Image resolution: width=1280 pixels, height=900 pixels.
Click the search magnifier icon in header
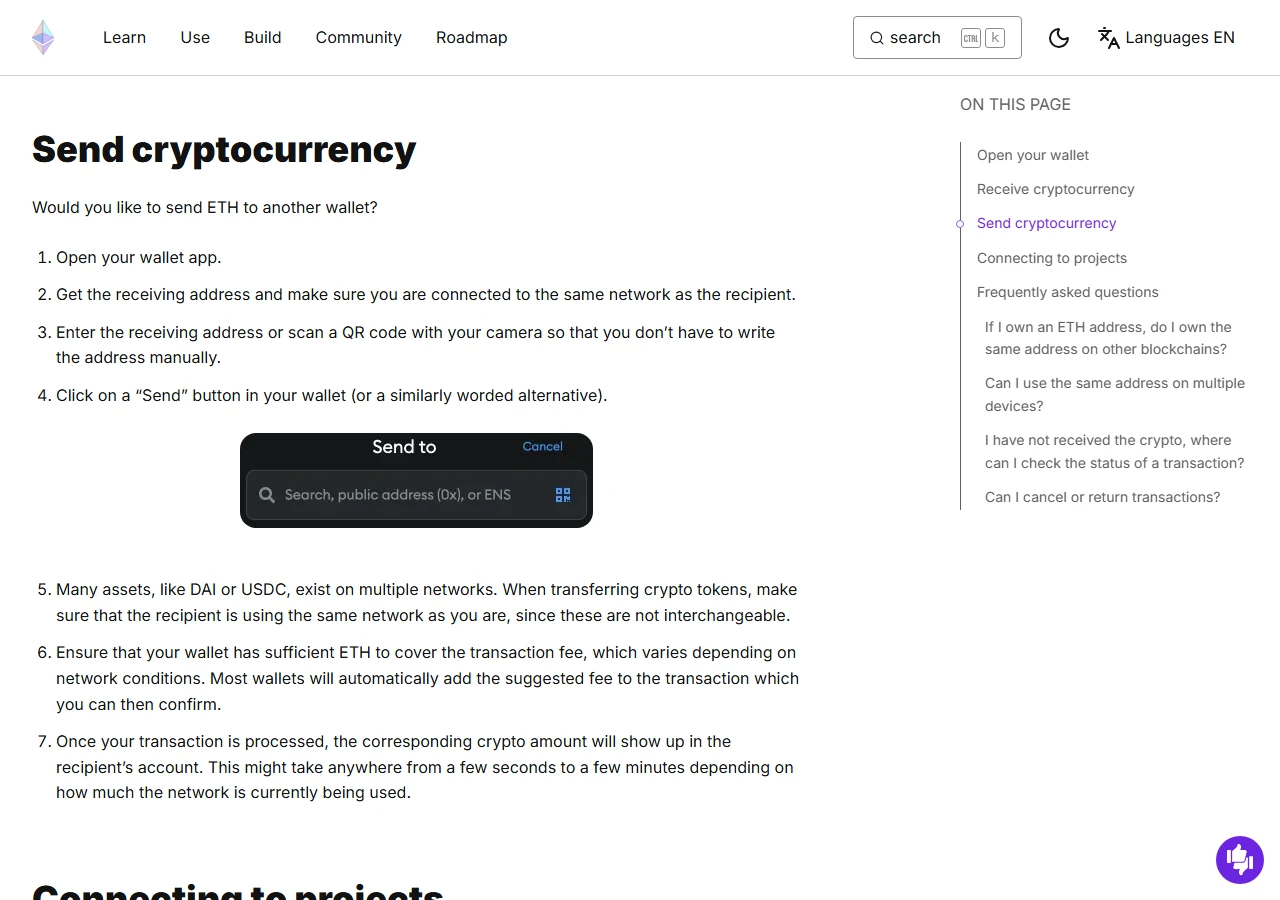[877, 38]
